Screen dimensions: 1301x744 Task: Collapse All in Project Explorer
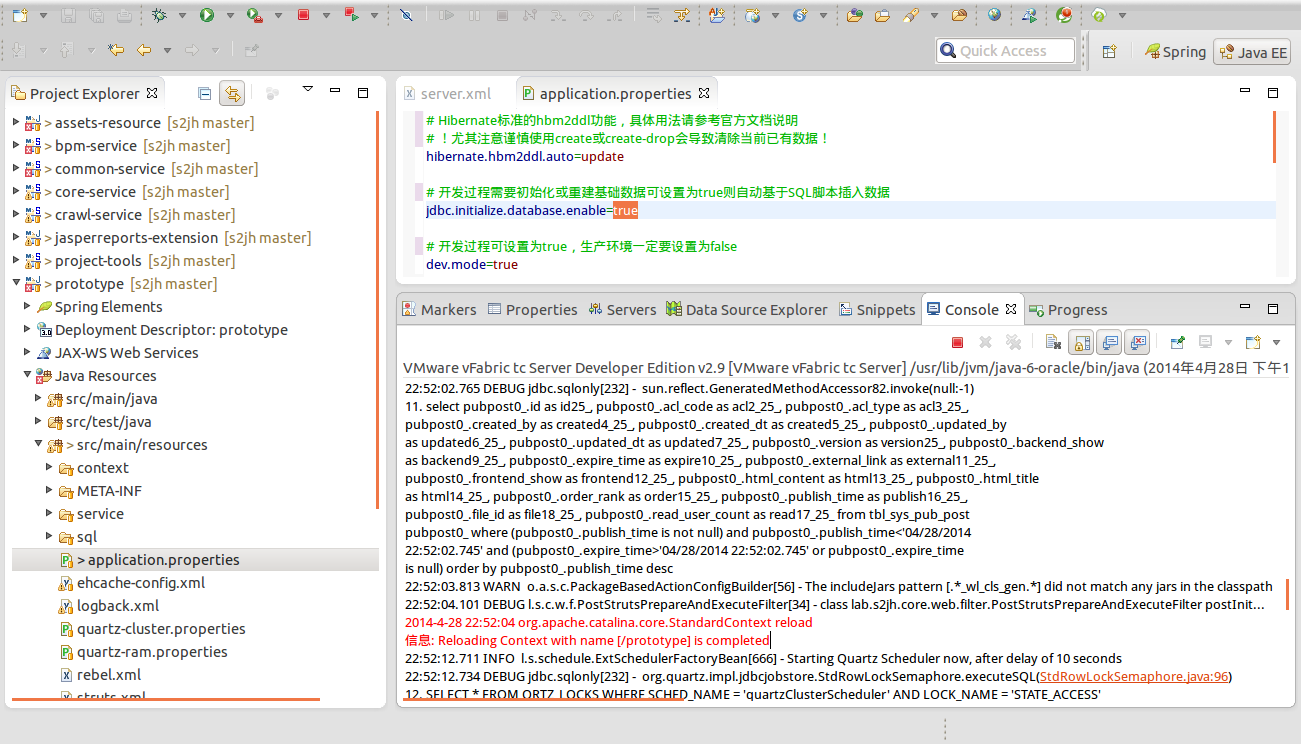[x=205, y=93]
